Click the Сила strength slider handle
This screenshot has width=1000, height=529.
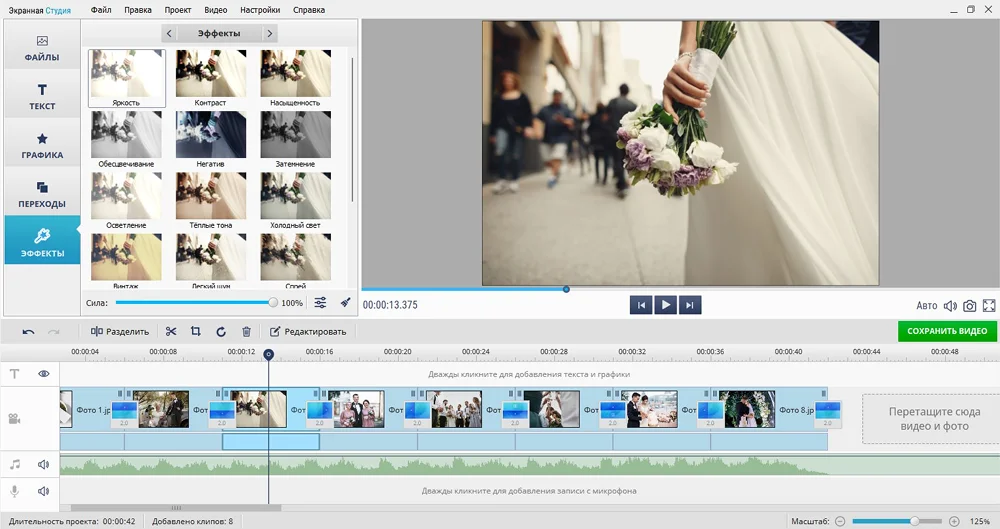(273, 302)
